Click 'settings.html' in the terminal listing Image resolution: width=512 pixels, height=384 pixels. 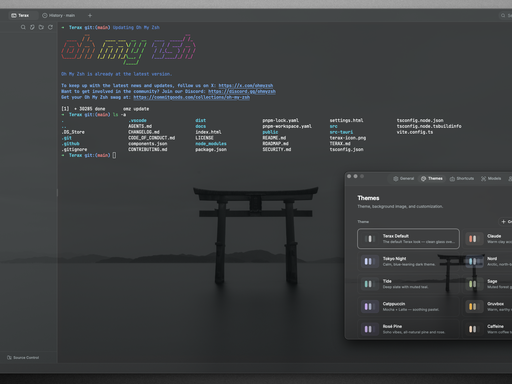click(346, 121)
